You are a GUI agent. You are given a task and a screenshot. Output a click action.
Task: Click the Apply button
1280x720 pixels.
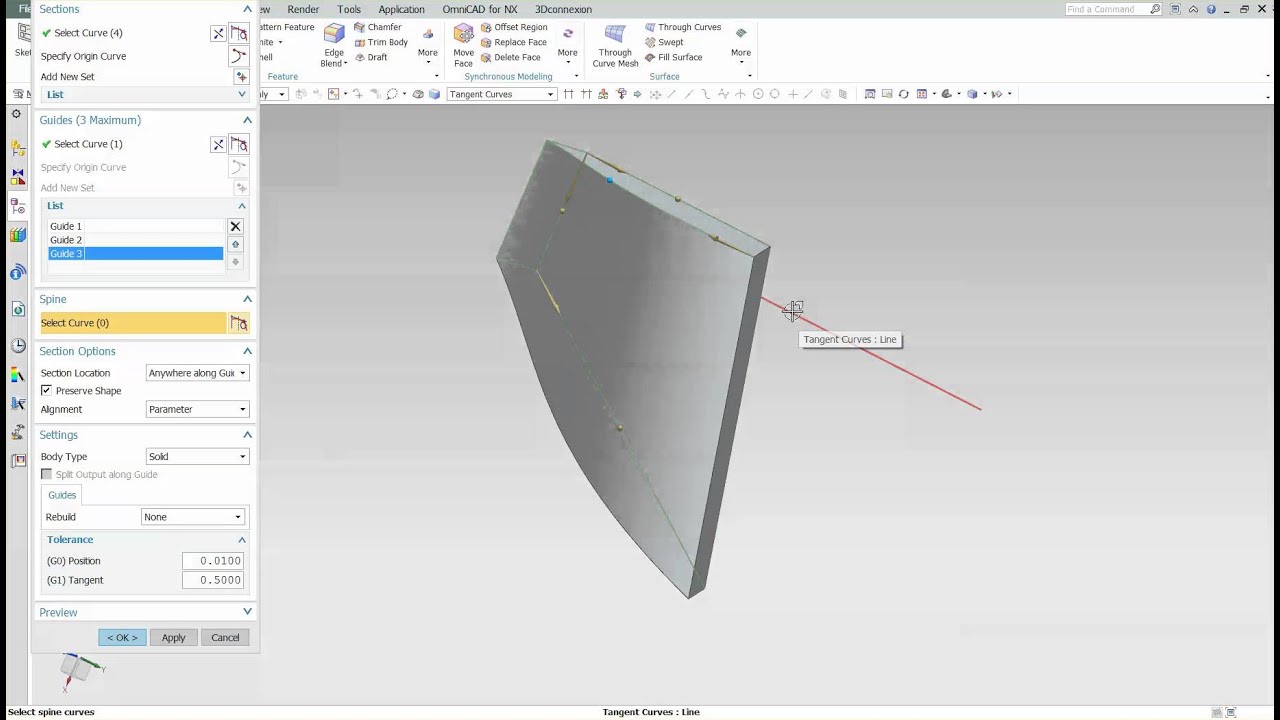[x=173, y=638]
